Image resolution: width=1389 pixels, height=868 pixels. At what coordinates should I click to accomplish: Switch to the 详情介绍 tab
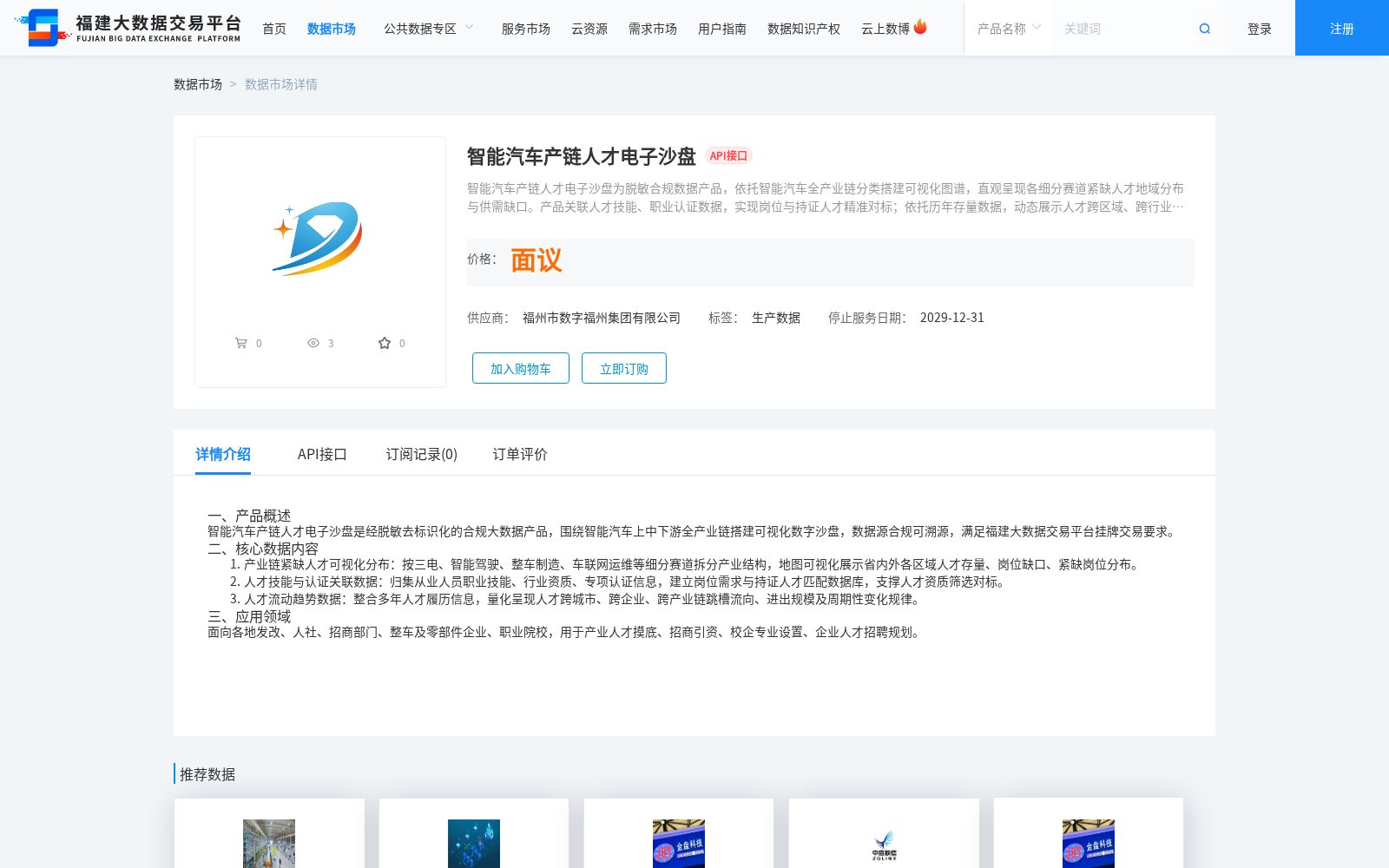pos(223,454)
